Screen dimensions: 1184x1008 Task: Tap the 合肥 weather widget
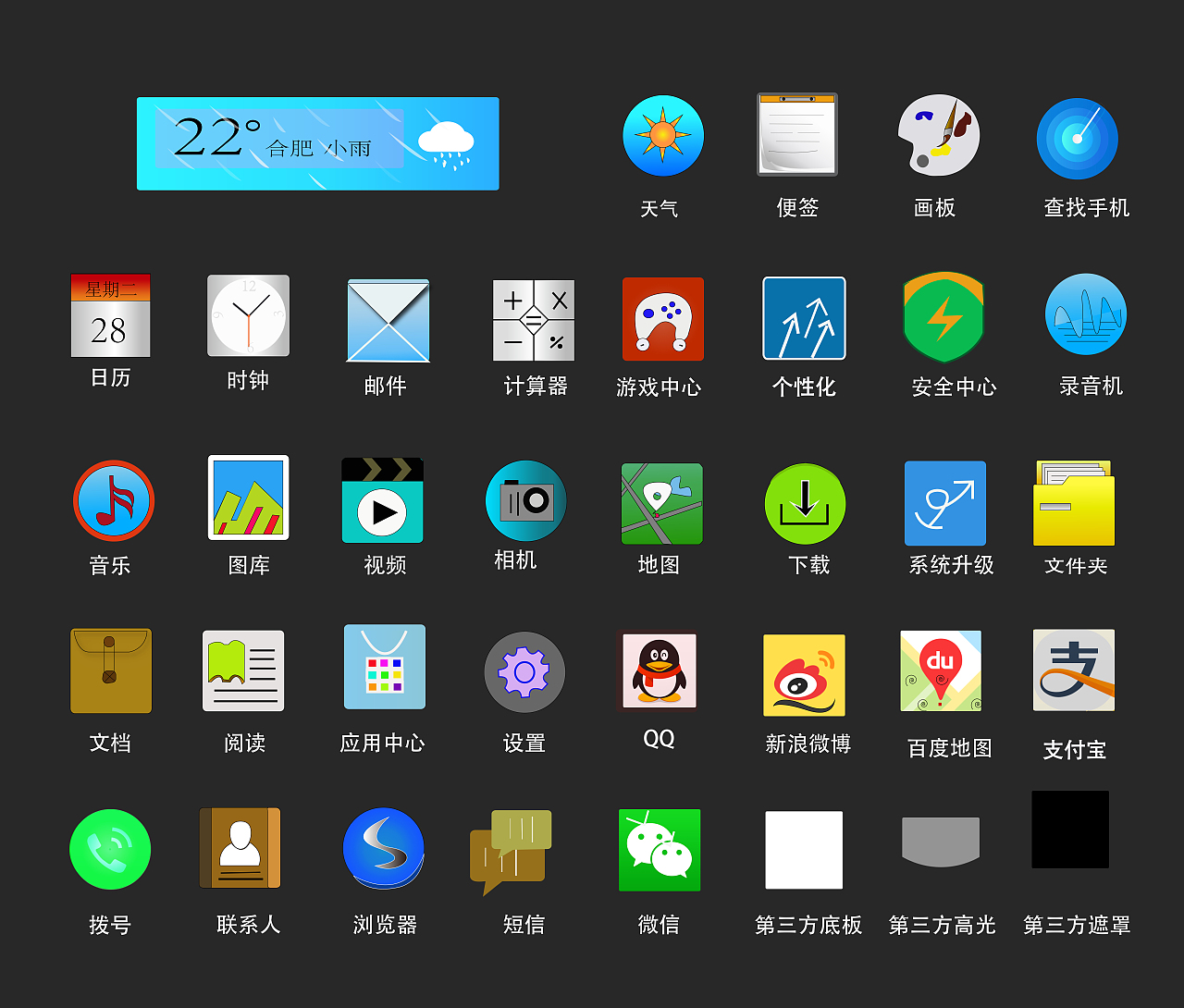[x=317, y=143]
